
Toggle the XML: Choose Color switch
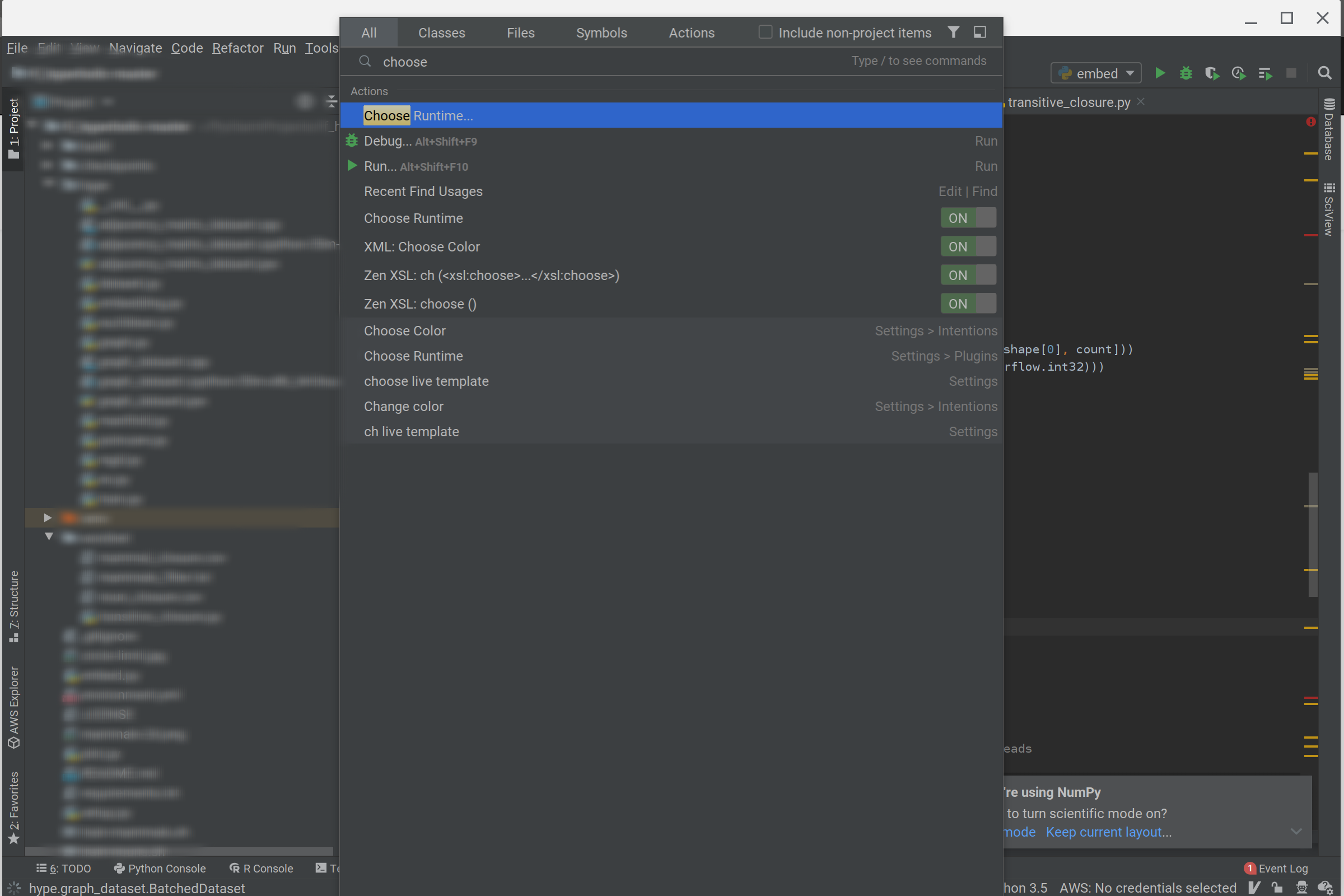point(968,246)
